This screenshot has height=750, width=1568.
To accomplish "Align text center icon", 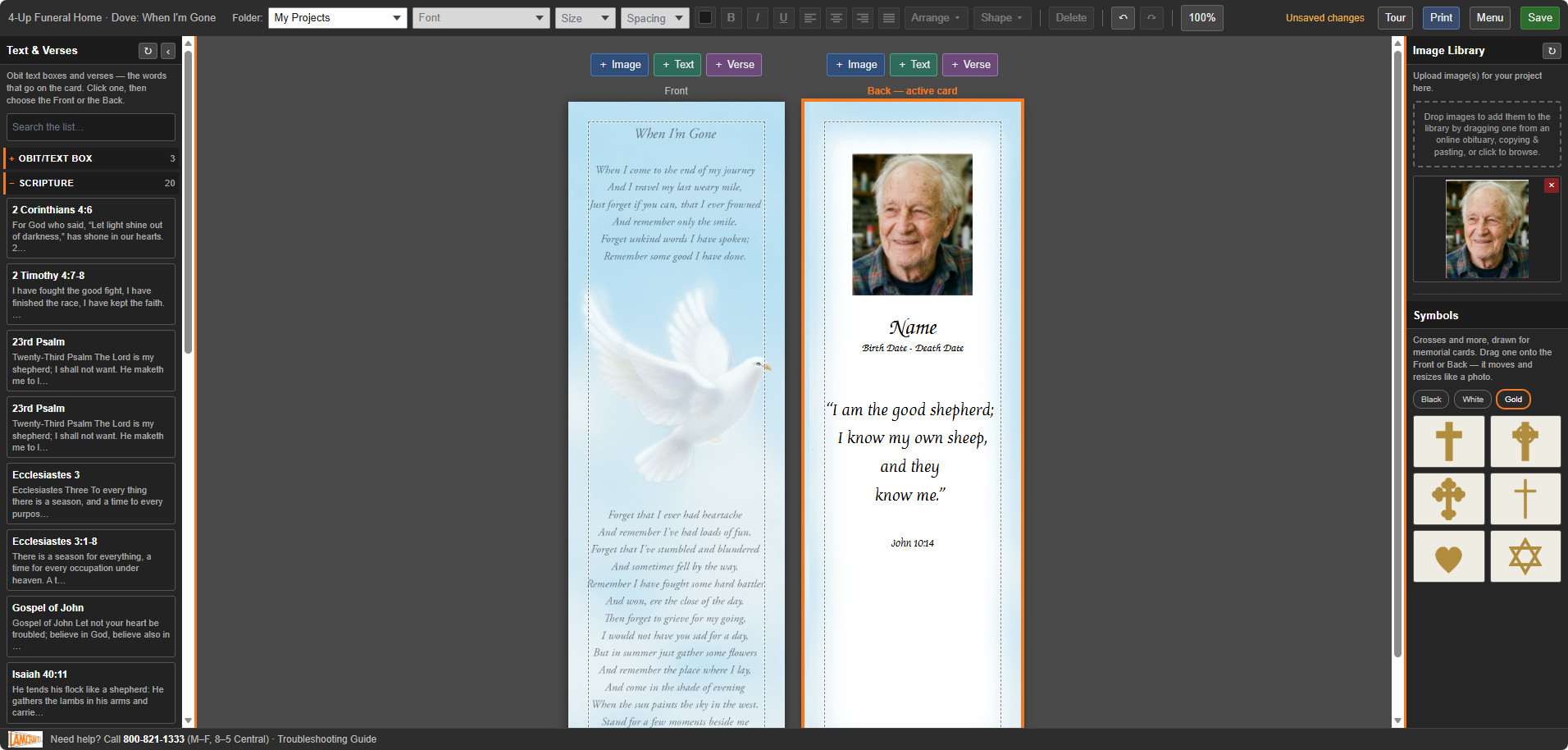I will coord(836,17).
